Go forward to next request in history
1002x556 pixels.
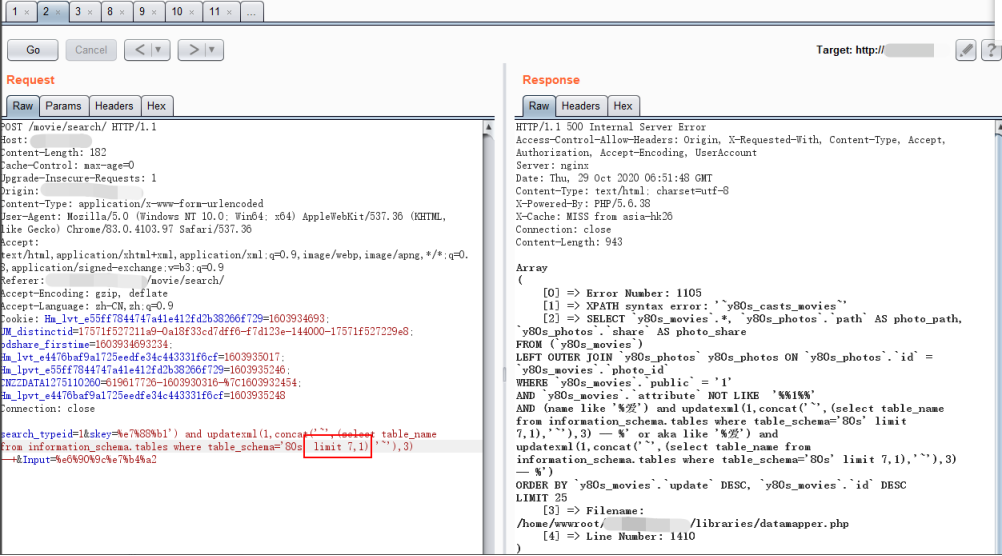click(x=192, y=50)
